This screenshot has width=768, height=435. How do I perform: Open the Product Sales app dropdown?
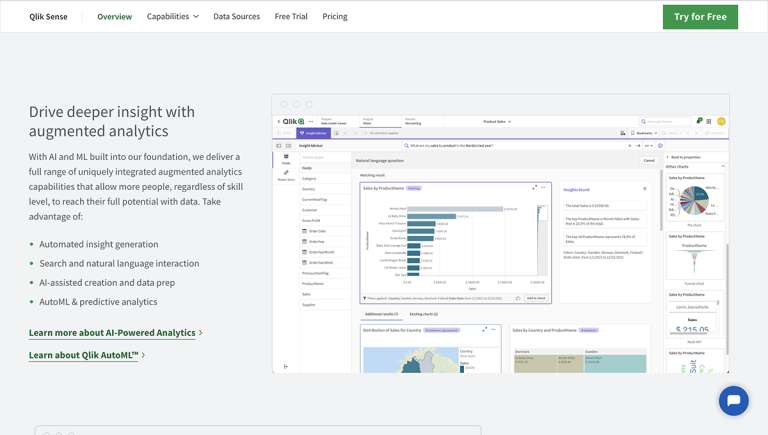(x=497, y=121)
